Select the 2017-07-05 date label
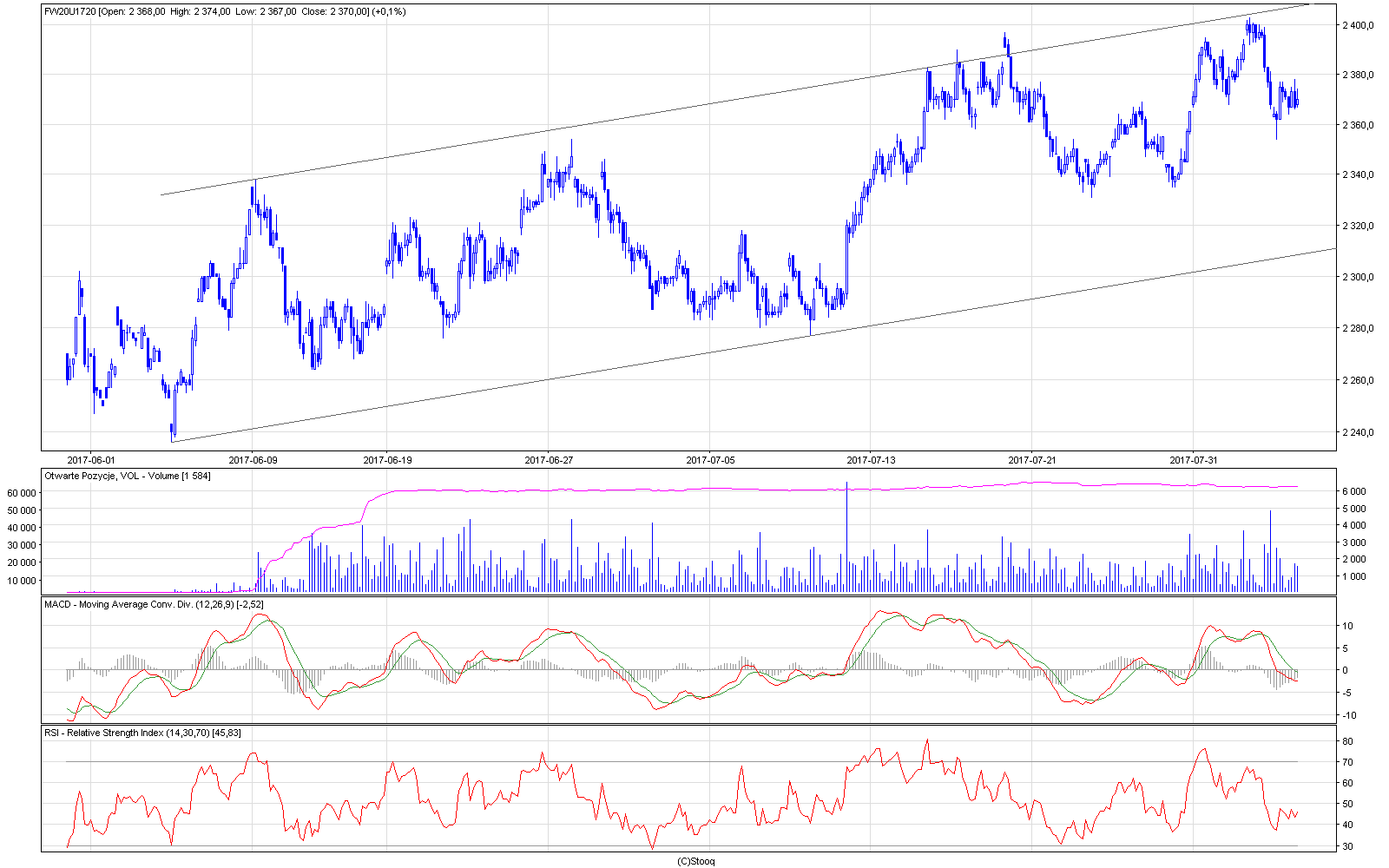The height and width of the screenshot is (868, 1389). (x=710, y=460)
